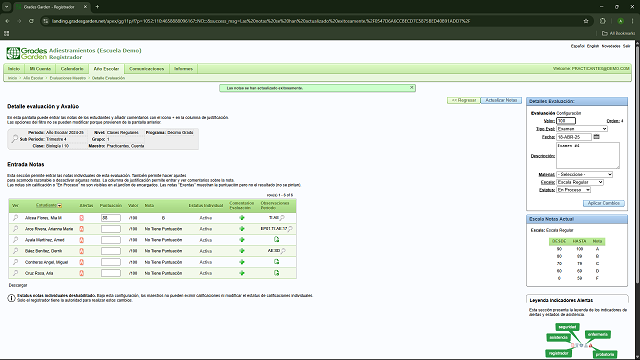Open the view magnifier for Contreras Angel, Miguel

(16, 262)
